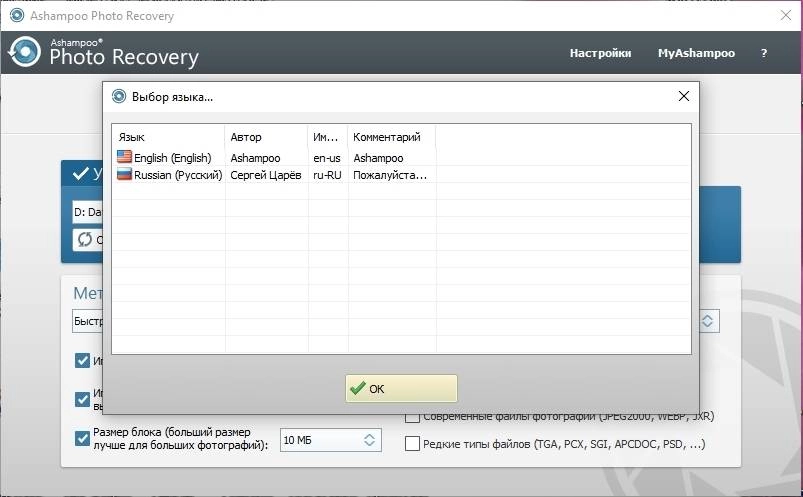
Task: Open the search method dropdown arrows at right
Action: (x=707, y=321)
